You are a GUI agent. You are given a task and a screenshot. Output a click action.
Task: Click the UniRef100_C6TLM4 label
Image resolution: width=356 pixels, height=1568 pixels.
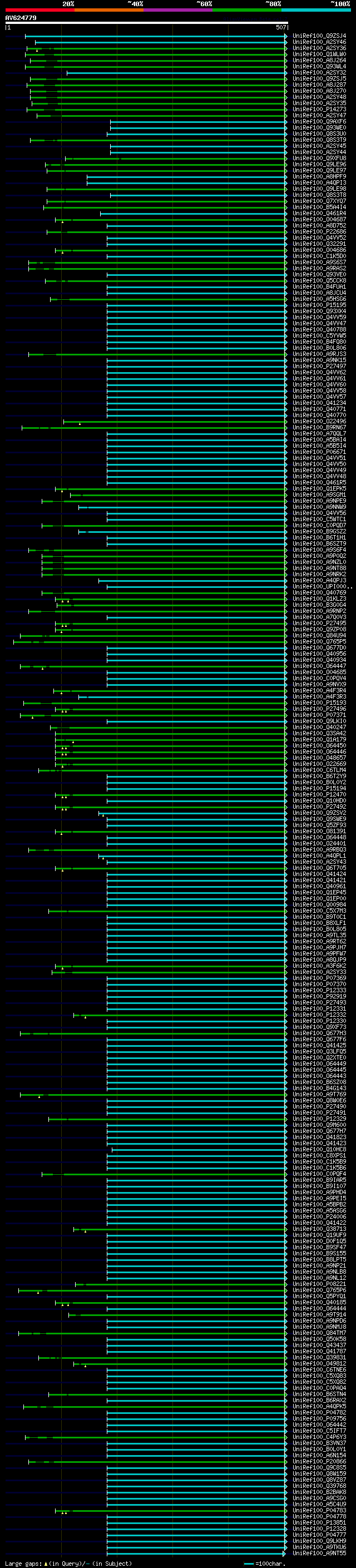(319, 770)
